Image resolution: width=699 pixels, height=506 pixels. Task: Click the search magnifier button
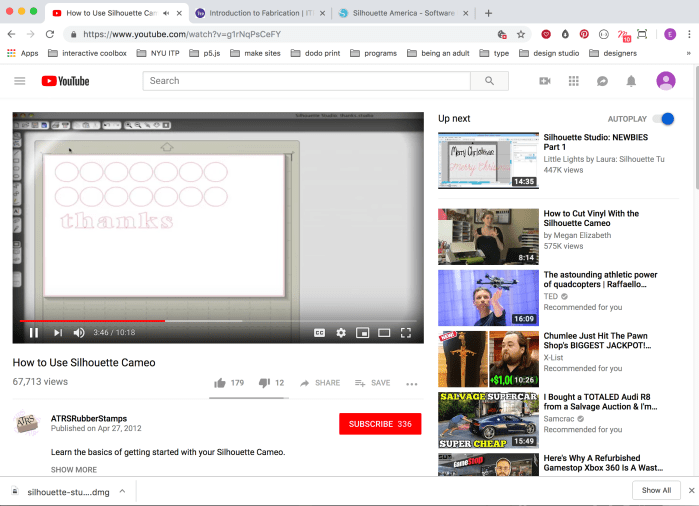[489, 81]
